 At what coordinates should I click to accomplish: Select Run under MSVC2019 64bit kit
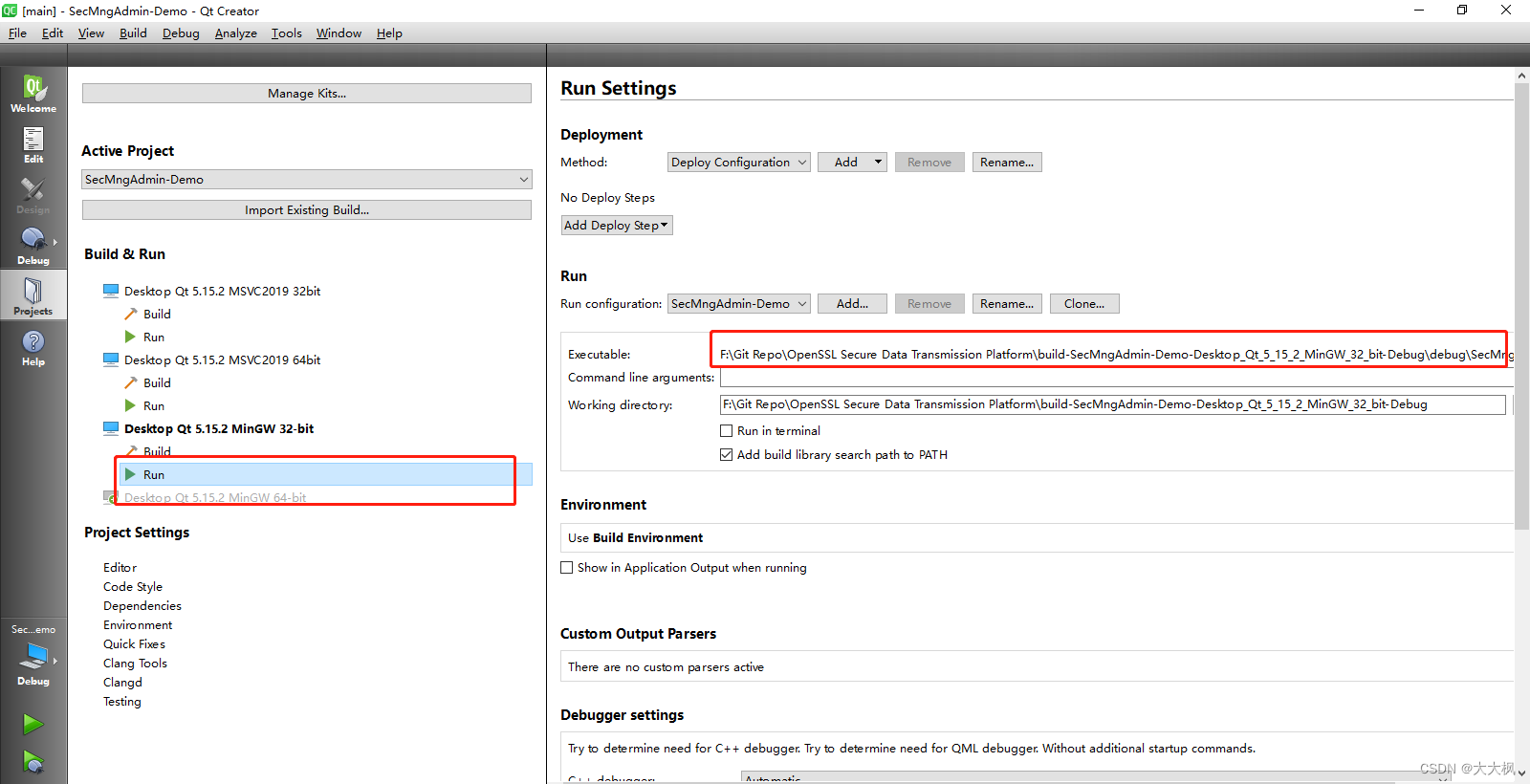coord(154,406)
